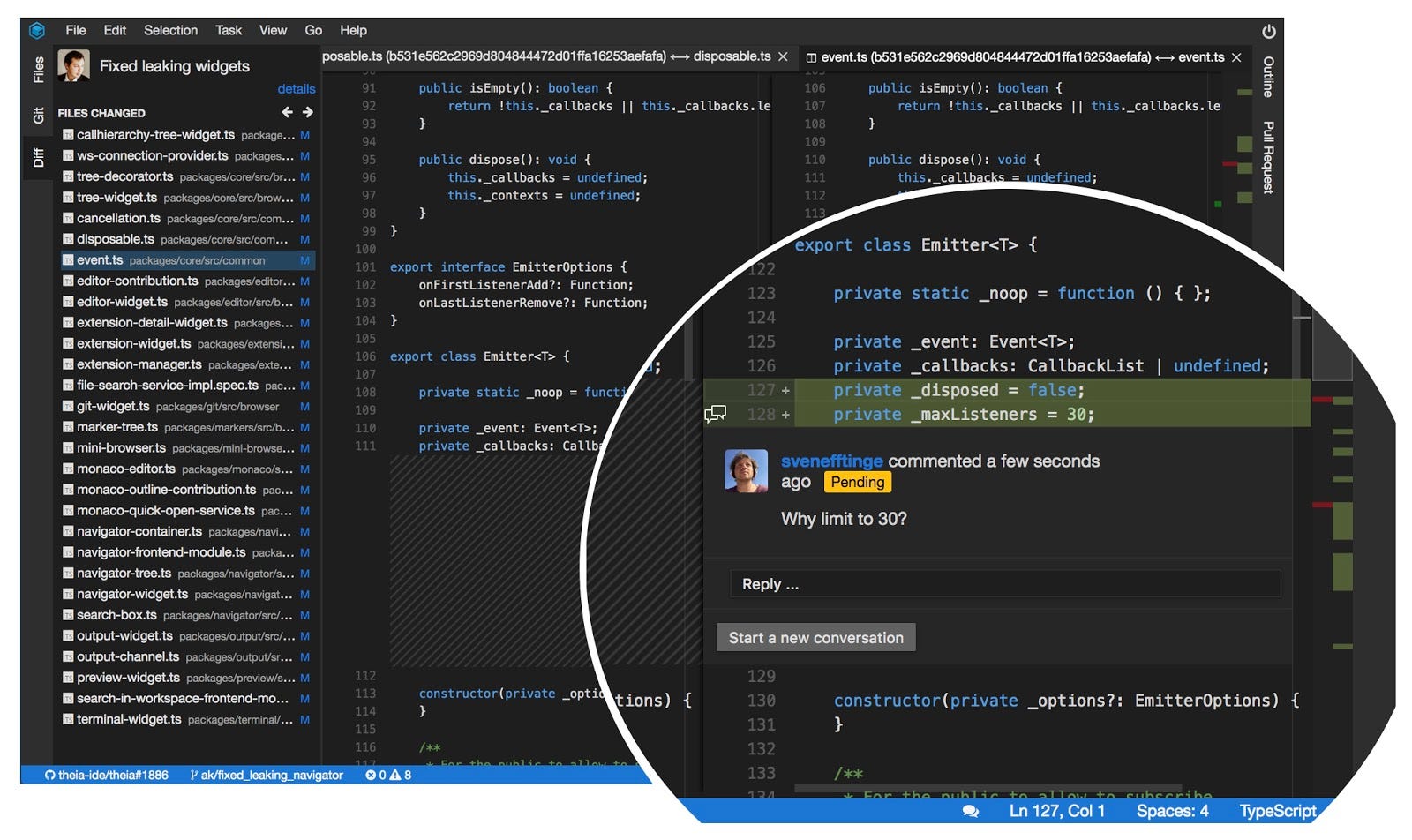Click add comment icon at line 128
Screen dimensions: 1412x840
point(715,414)
